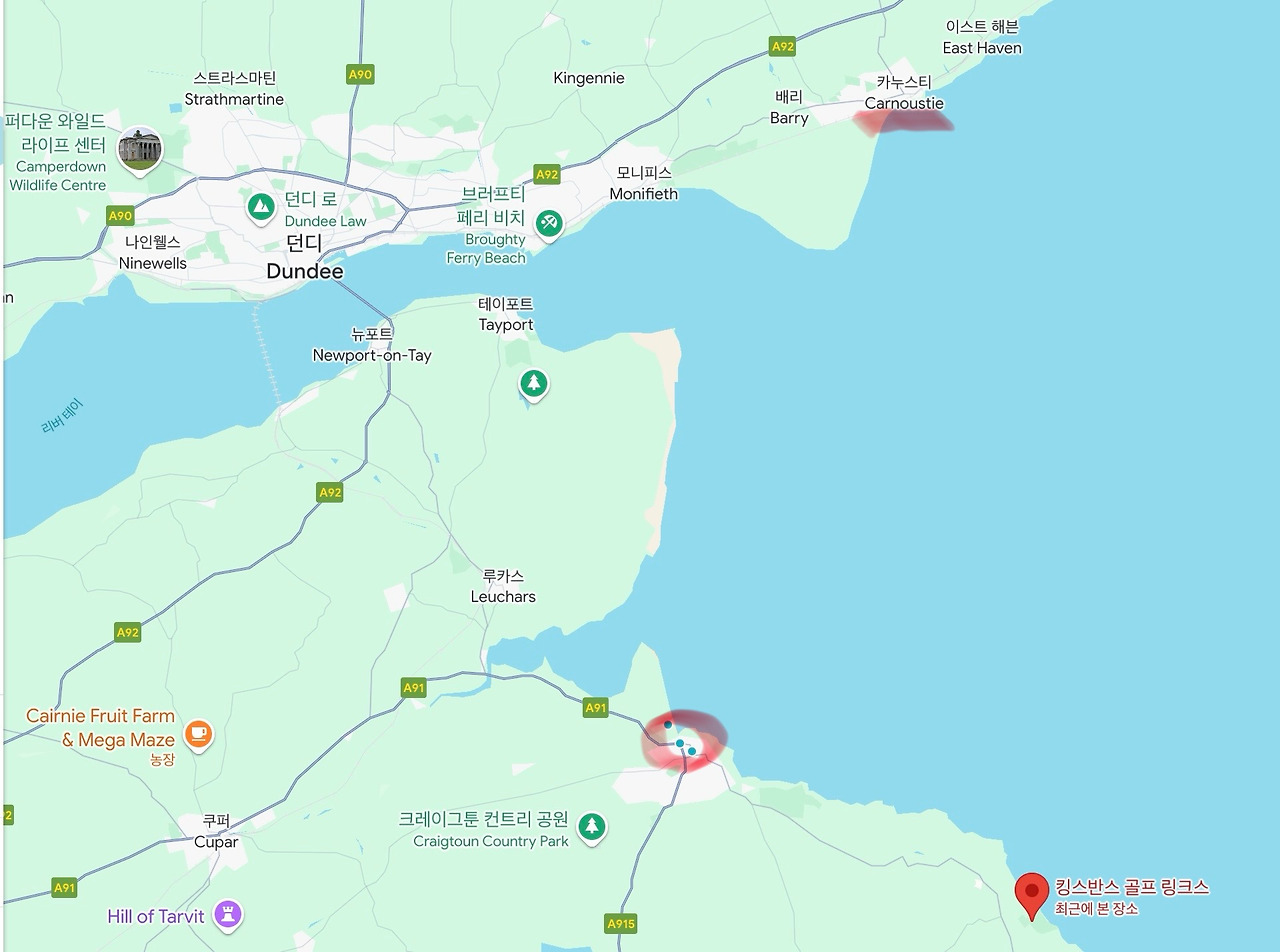Click the red highlighted area near Carnoustie
This screenshot has height=952, width=1280.
(x=903, y=121)
